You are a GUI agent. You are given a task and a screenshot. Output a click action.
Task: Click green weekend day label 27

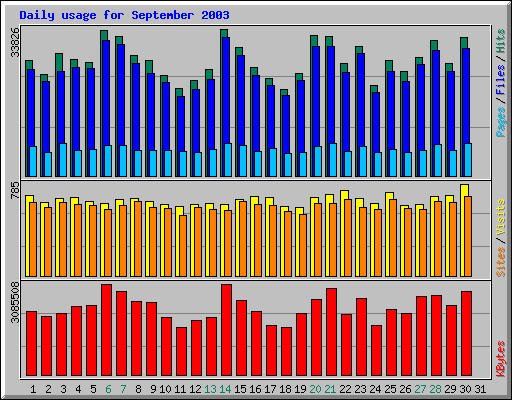pyautogui.click(x=420, y=389)
